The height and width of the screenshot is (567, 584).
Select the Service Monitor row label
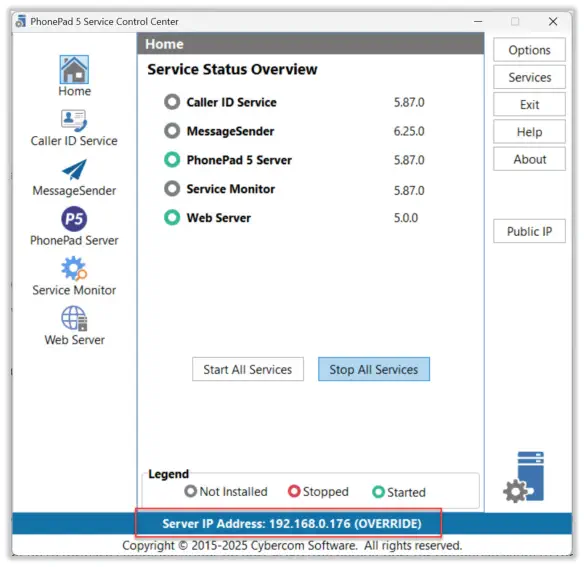231,189
